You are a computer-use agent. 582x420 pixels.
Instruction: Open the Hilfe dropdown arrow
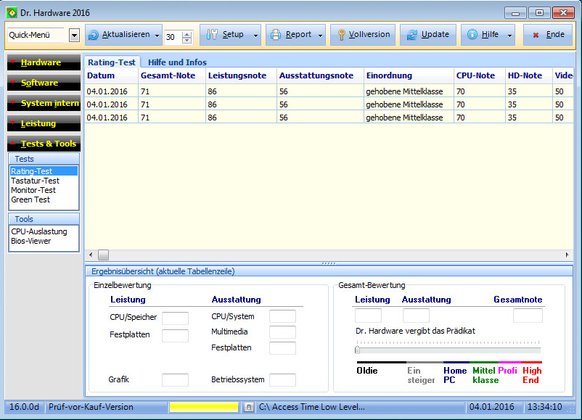tap(510, 36)
